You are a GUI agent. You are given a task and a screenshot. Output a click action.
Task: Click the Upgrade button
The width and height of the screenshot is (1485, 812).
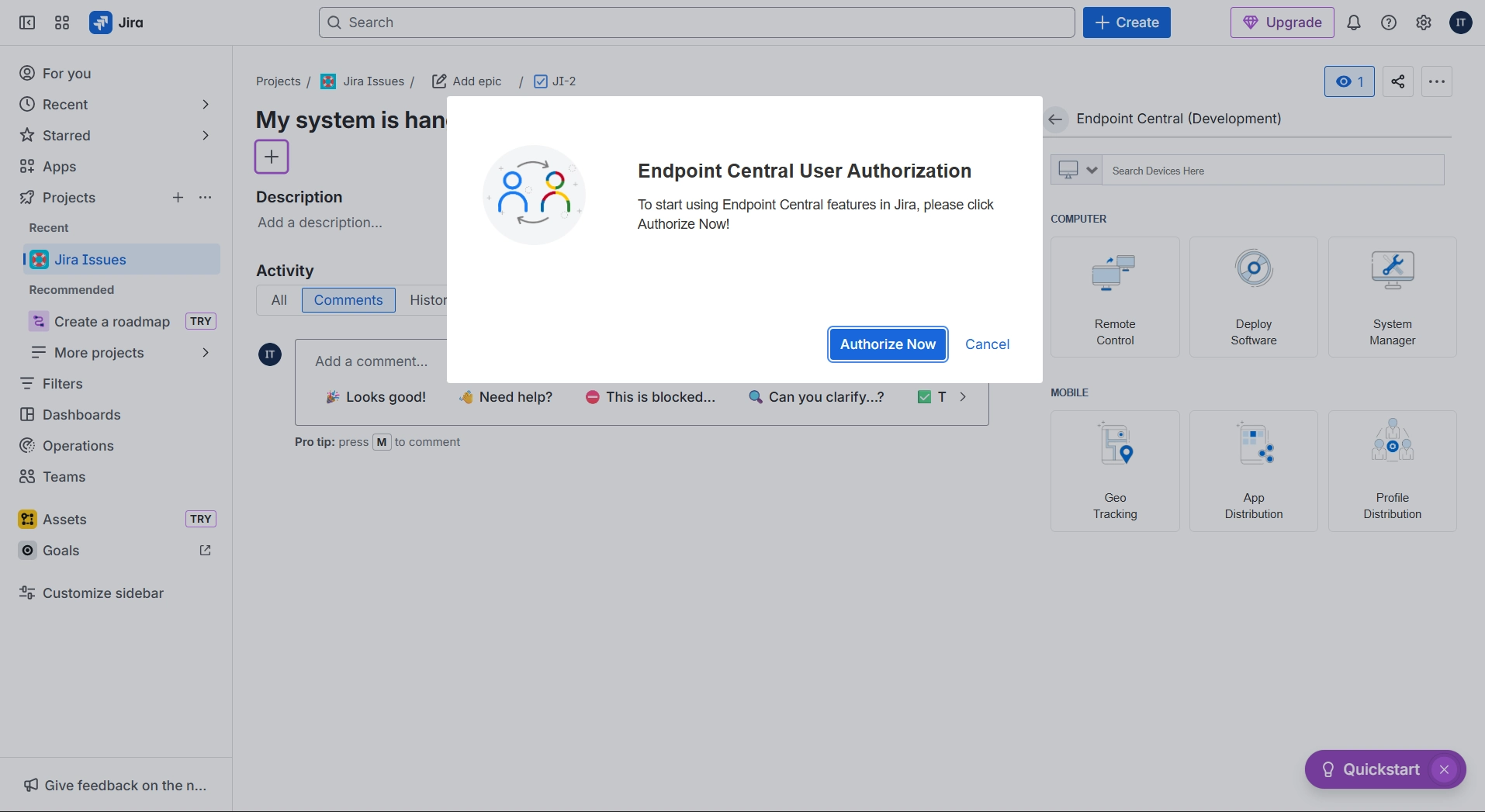pos(1282,22)
